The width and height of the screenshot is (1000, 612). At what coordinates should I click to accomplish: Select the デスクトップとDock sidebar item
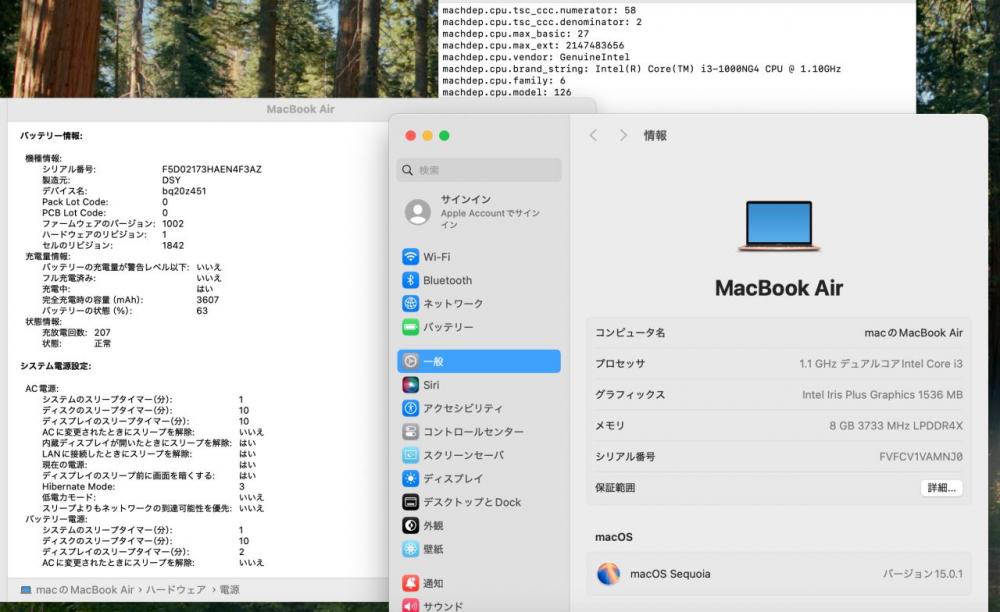(x=479, y=502)
